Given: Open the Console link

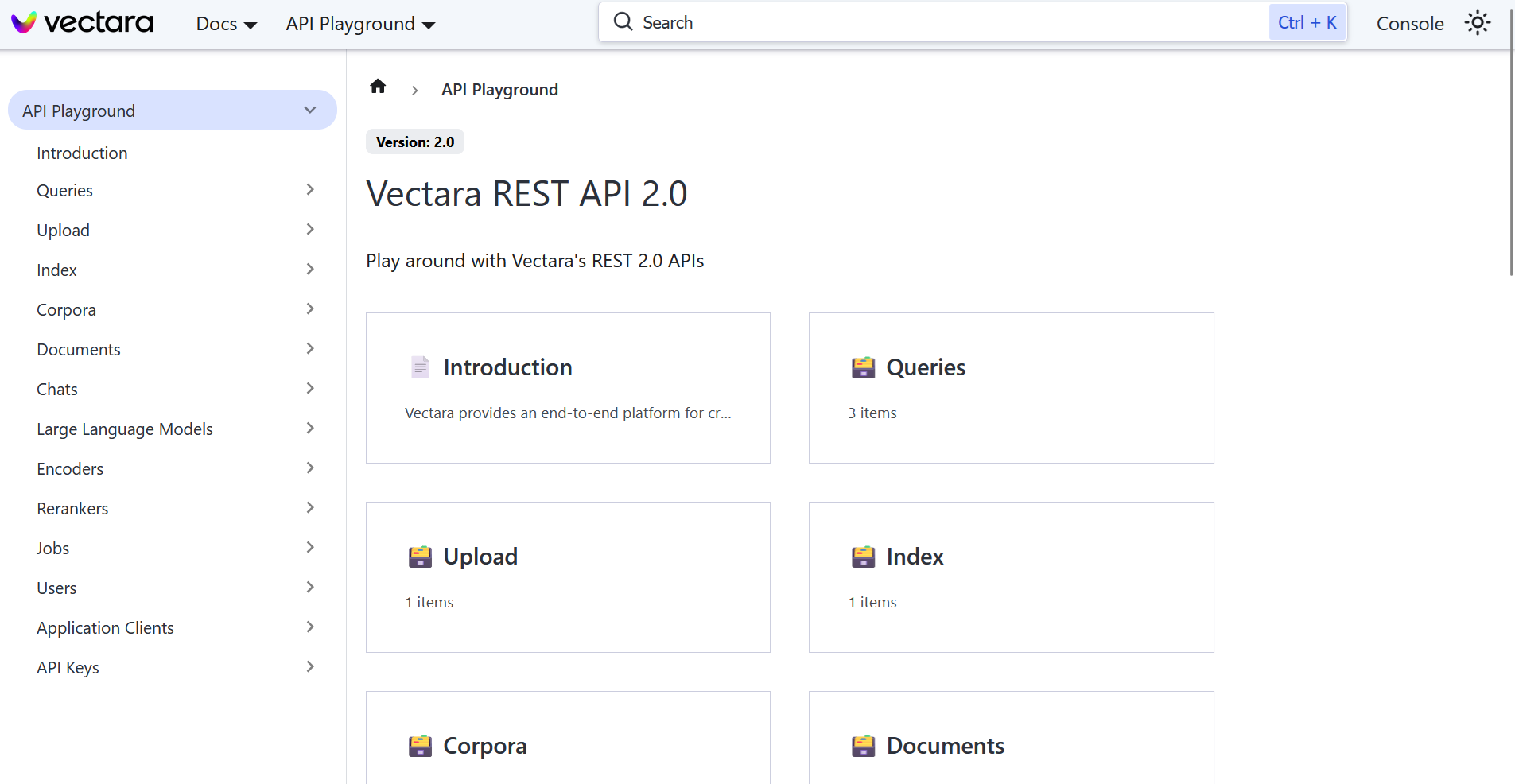Looking at the screenshot, I should click(1409, 24).
